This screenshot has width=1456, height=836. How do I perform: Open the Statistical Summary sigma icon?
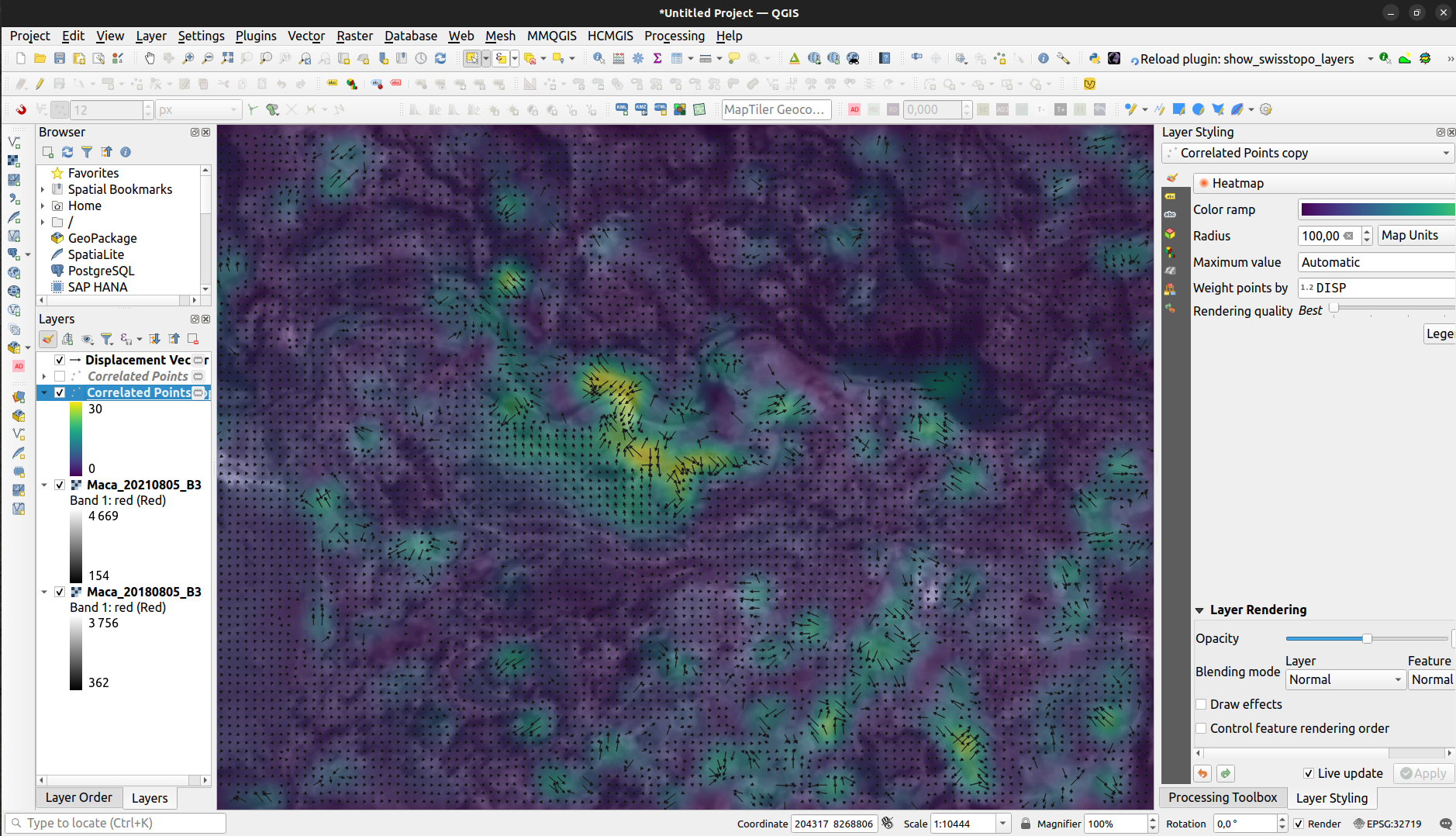[657, 58]
